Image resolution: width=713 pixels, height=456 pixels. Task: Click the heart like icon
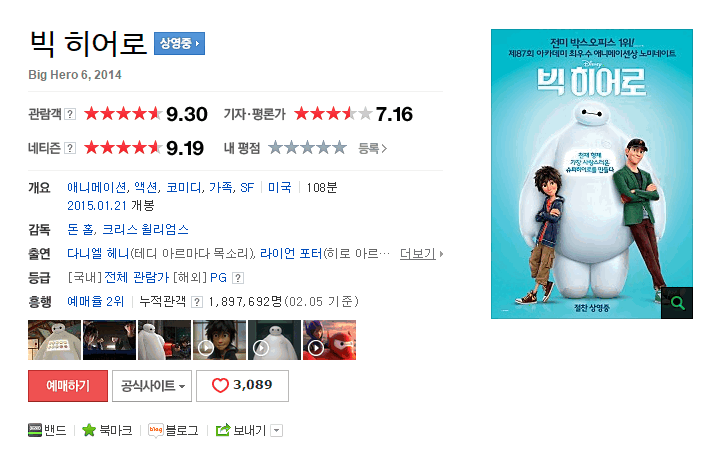[220, 386]
